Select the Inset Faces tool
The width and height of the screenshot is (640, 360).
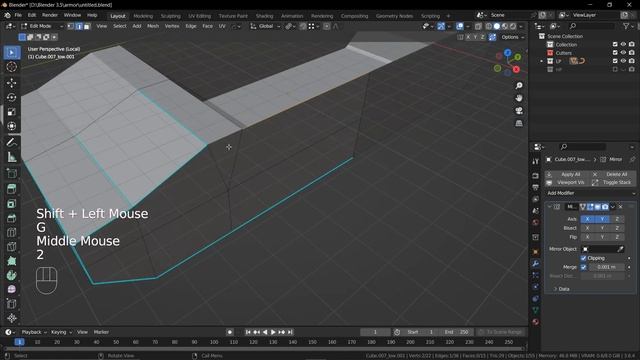[12, 203]
